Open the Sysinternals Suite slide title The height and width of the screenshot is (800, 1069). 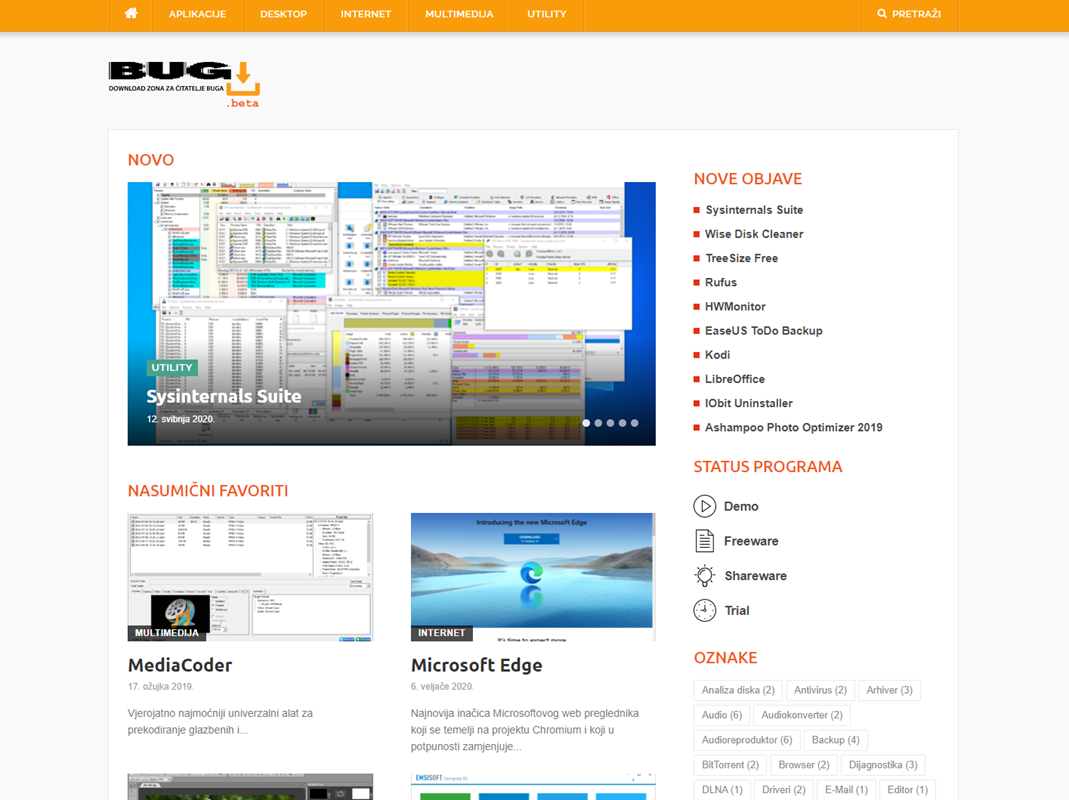click(224, 396)
